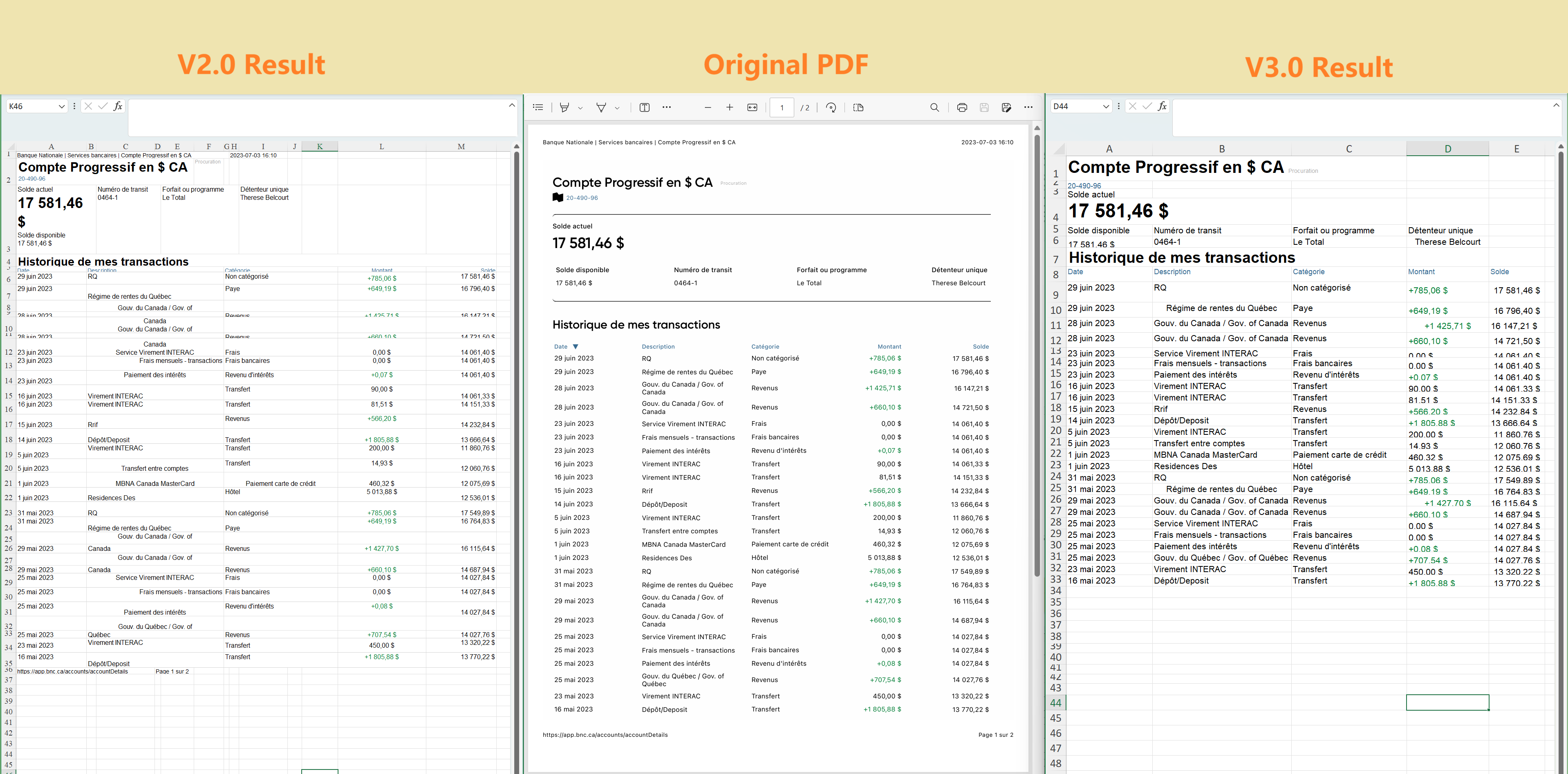This screenshot has width=1568, height=774.
Task: Open the annotation overflow ellipsis menu
Action: (x=667, y=107)
